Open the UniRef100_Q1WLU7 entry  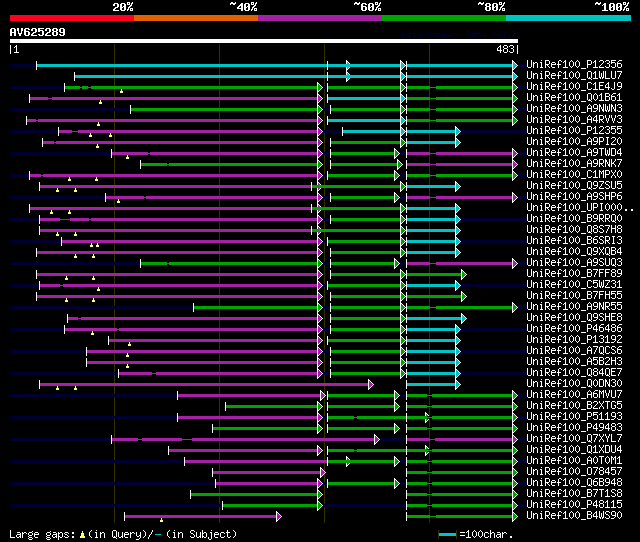(574, 76)
